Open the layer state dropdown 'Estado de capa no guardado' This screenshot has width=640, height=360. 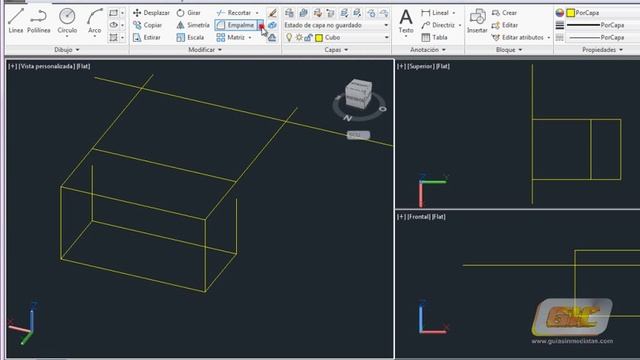336,25
